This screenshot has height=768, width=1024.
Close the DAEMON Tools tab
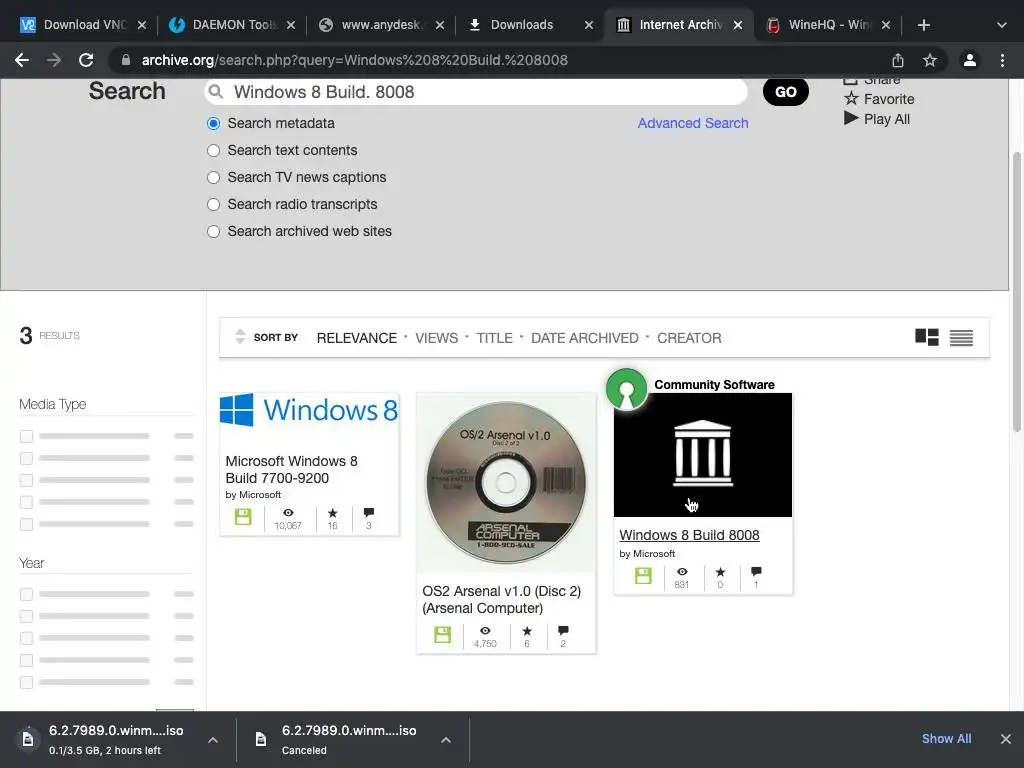(x=291, y=25)
